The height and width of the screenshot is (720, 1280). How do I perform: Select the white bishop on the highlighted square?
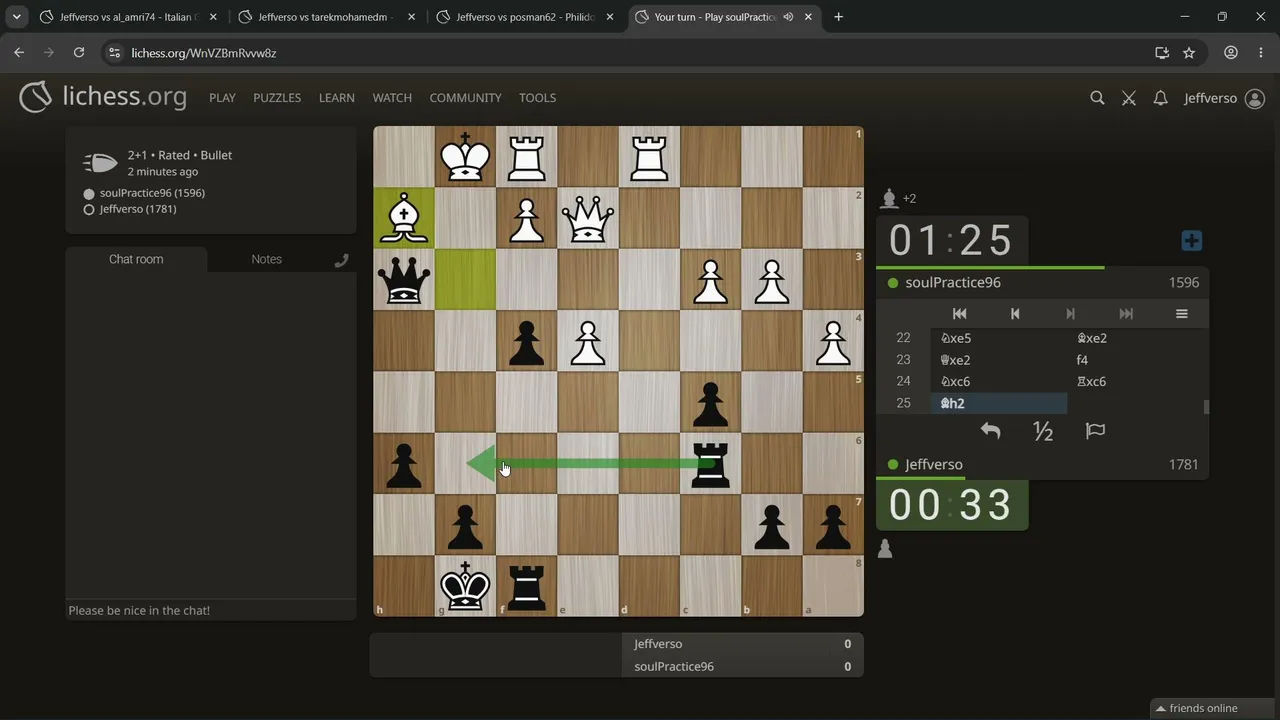tap(404, 218)
